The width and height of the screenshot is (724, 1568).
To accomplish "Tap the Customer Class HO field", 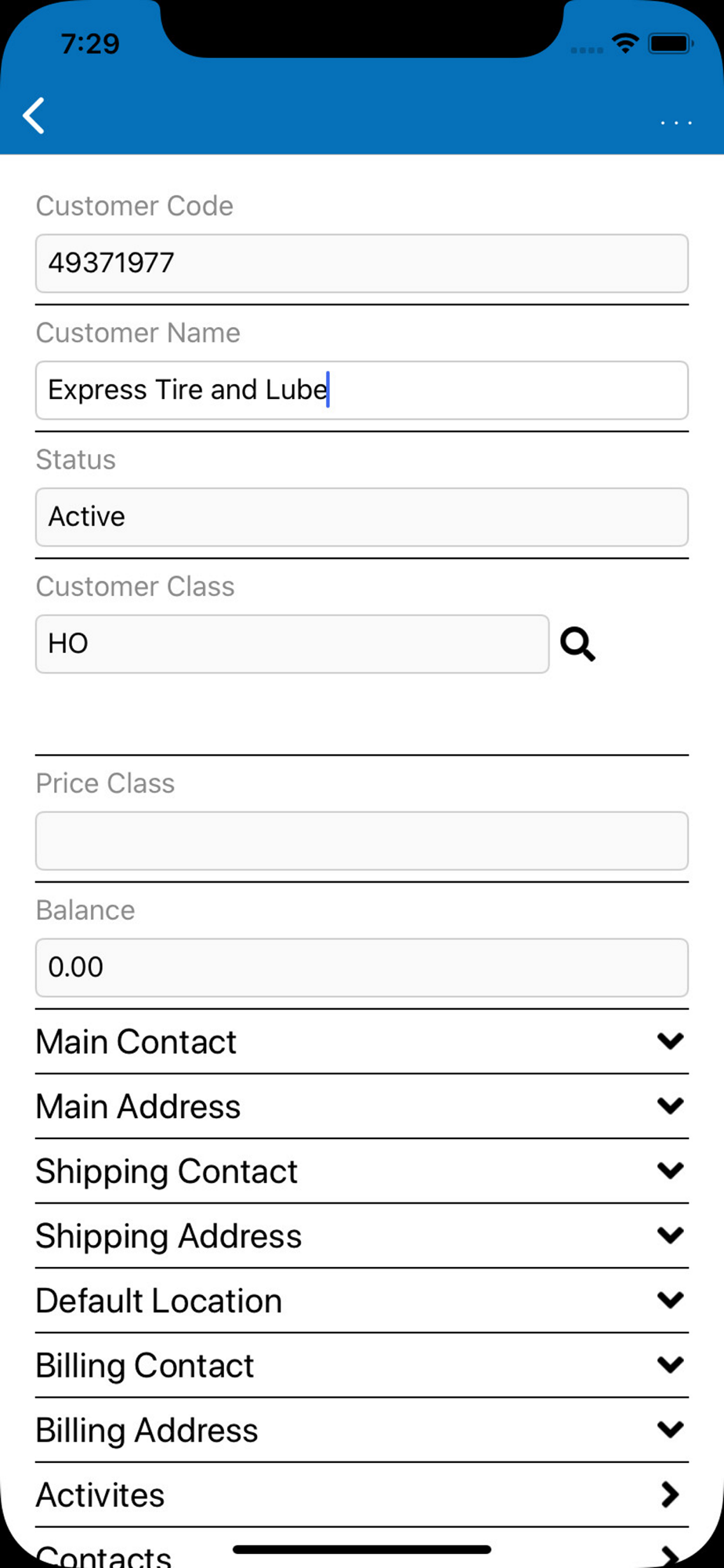I will click(x=292, y=644).
